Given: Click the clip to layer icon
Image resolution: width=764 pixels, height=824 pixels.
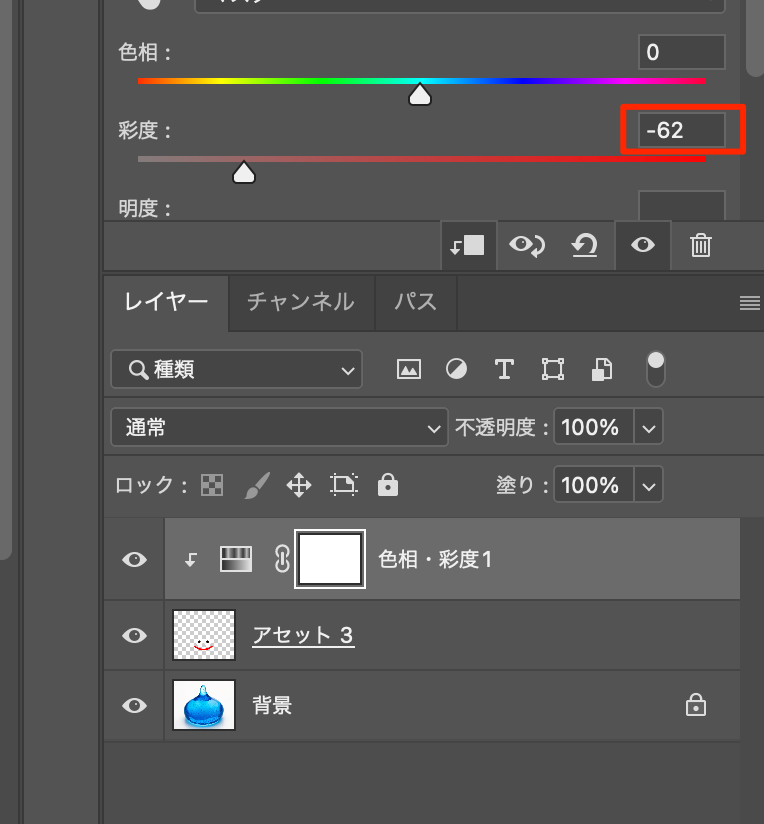Looking at the screenshot, I should click(x=468, y=245).
